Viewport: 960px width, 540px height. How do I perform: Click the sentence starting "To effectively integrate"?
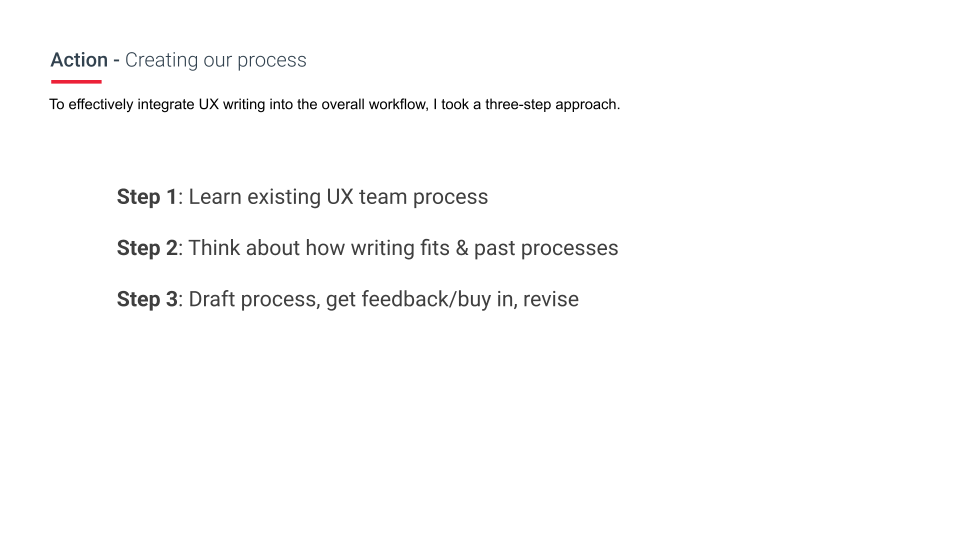point(334,104)
